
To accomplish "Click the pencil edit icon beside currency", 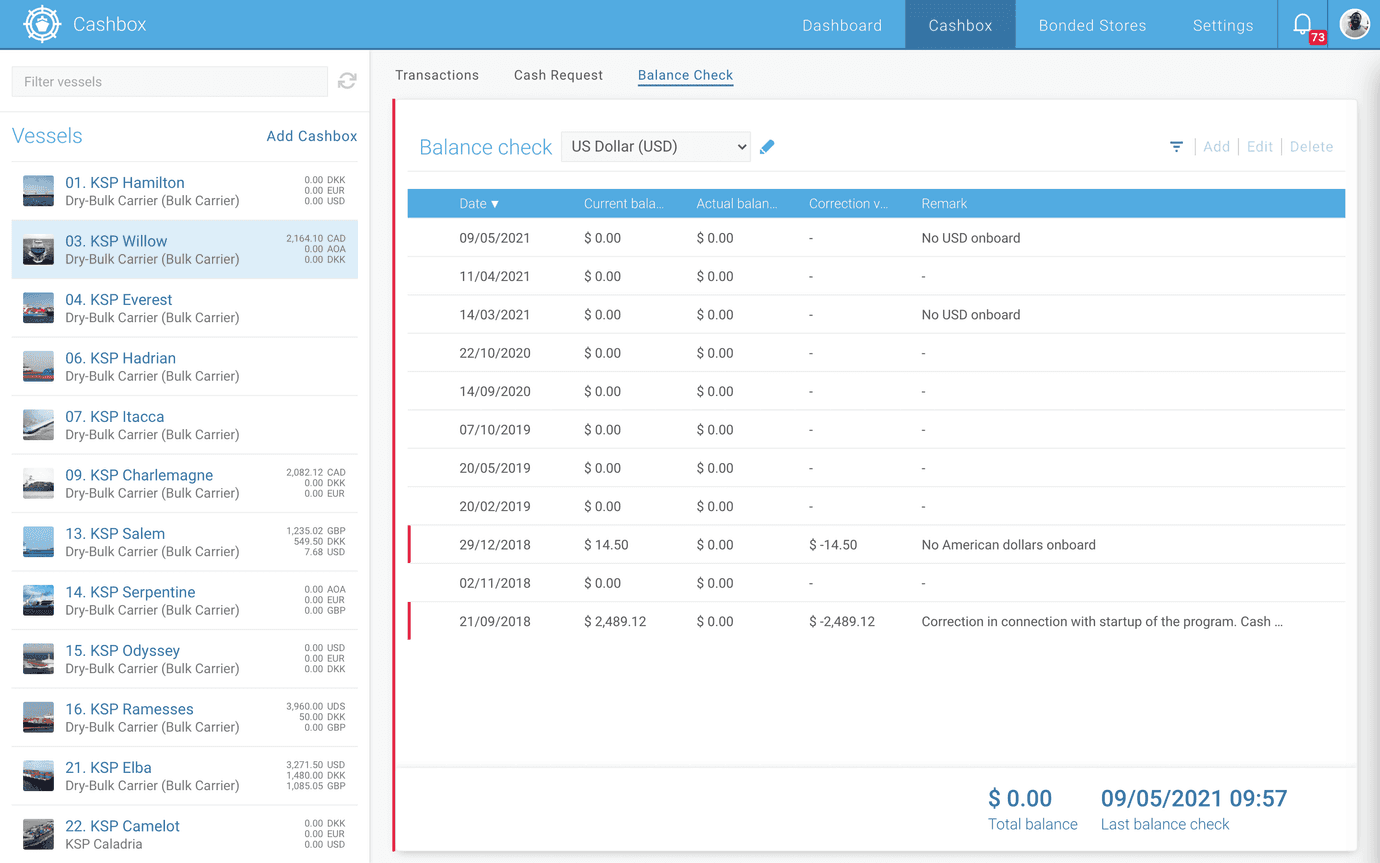I will tap(767, 147).
